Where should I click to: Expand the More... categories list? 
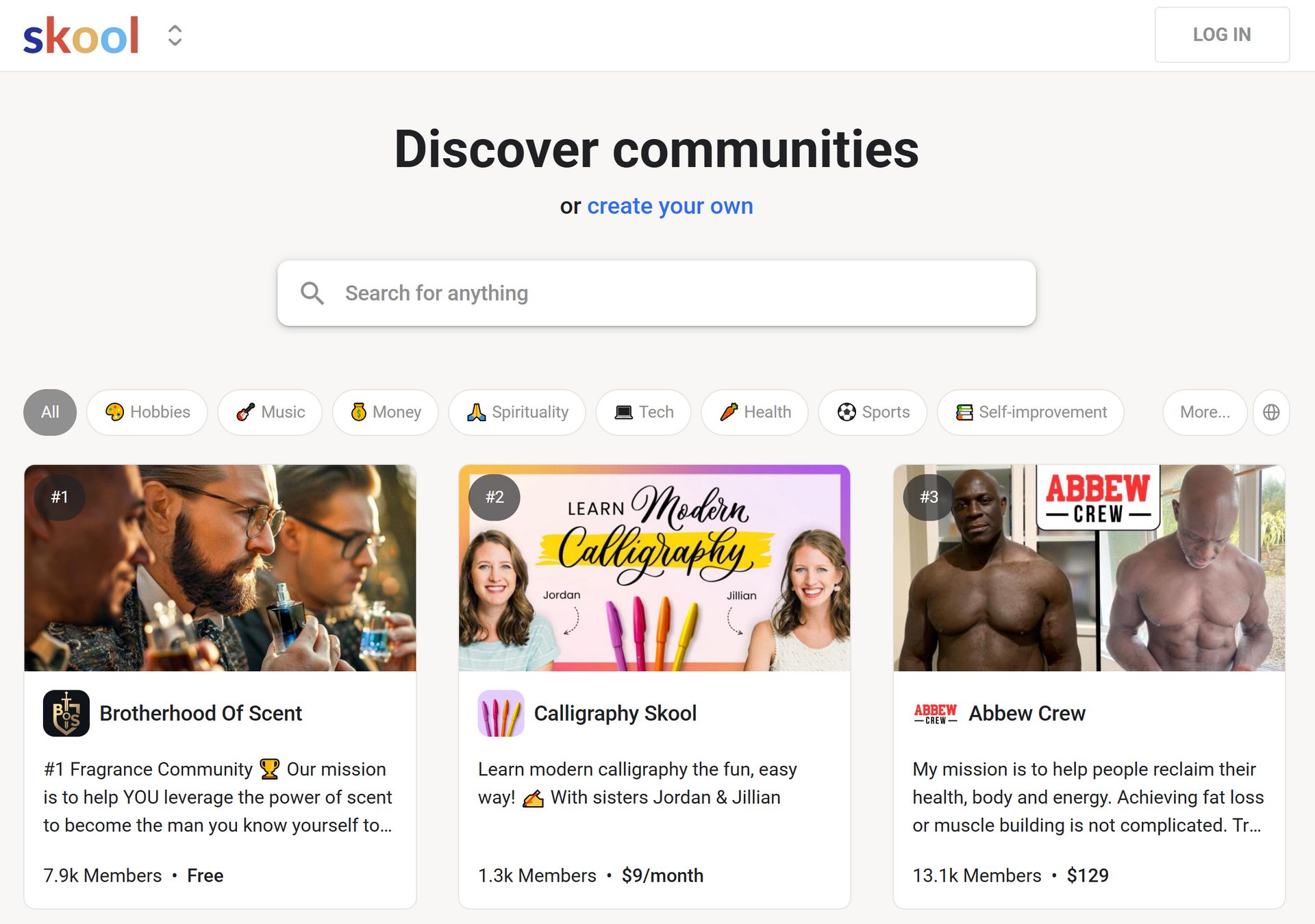coord(1205,412)
